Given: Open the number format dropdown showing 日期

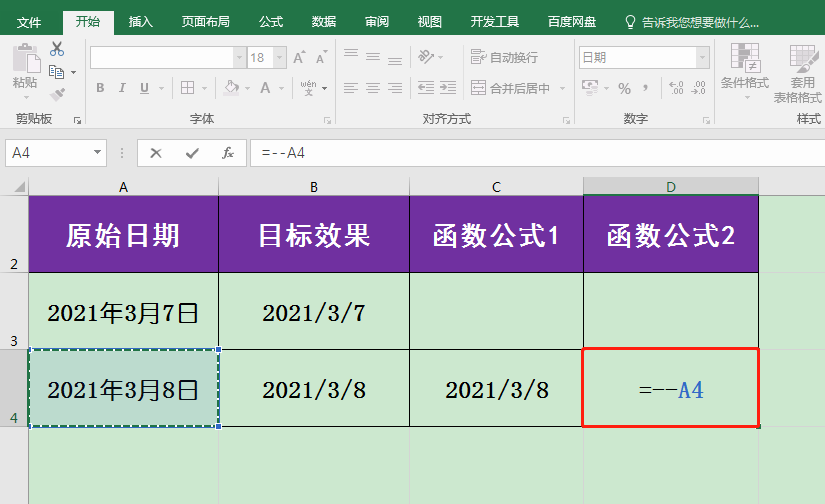Looking at the screenshot, I should coord(703,57).
